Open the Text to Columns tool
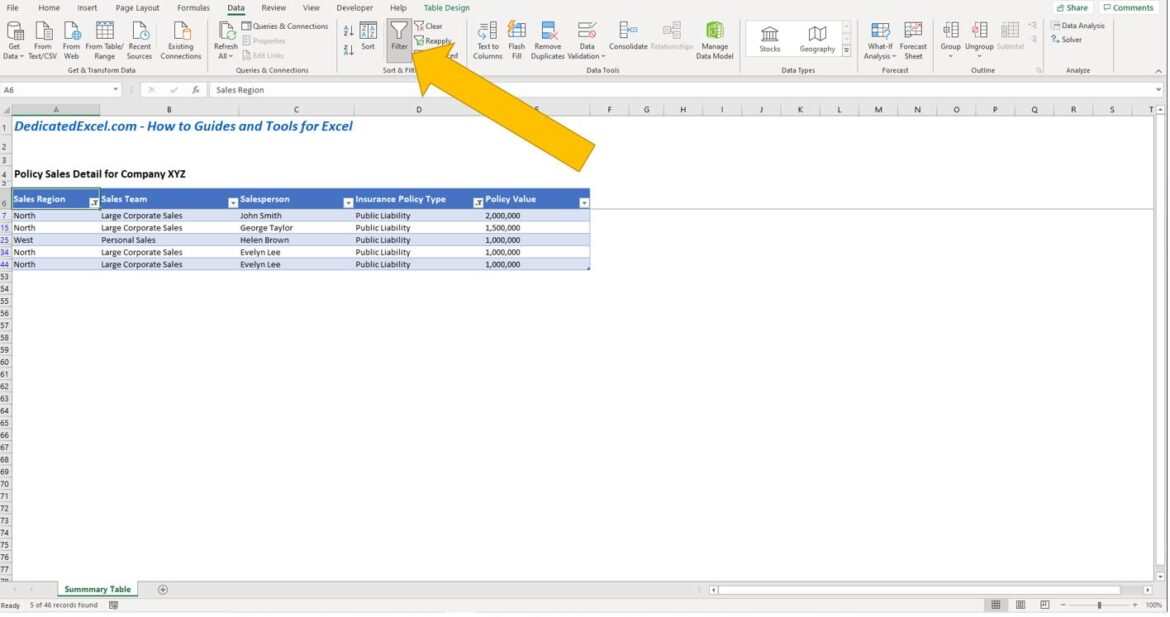This screenshot has height=617, width=1170. coord(487,40)
